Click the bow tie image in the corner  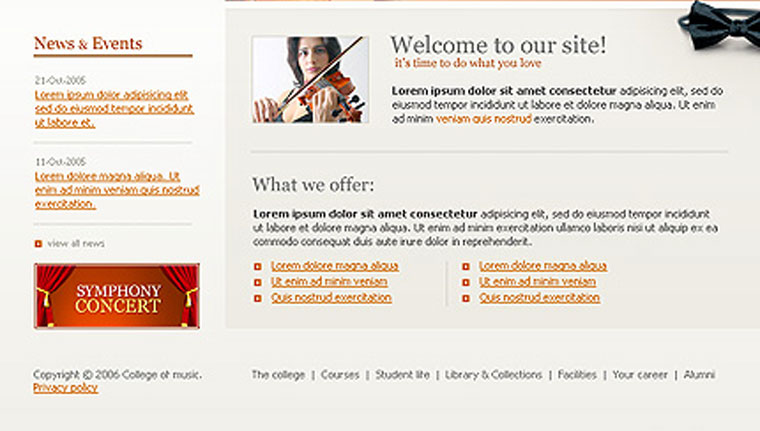724,21
